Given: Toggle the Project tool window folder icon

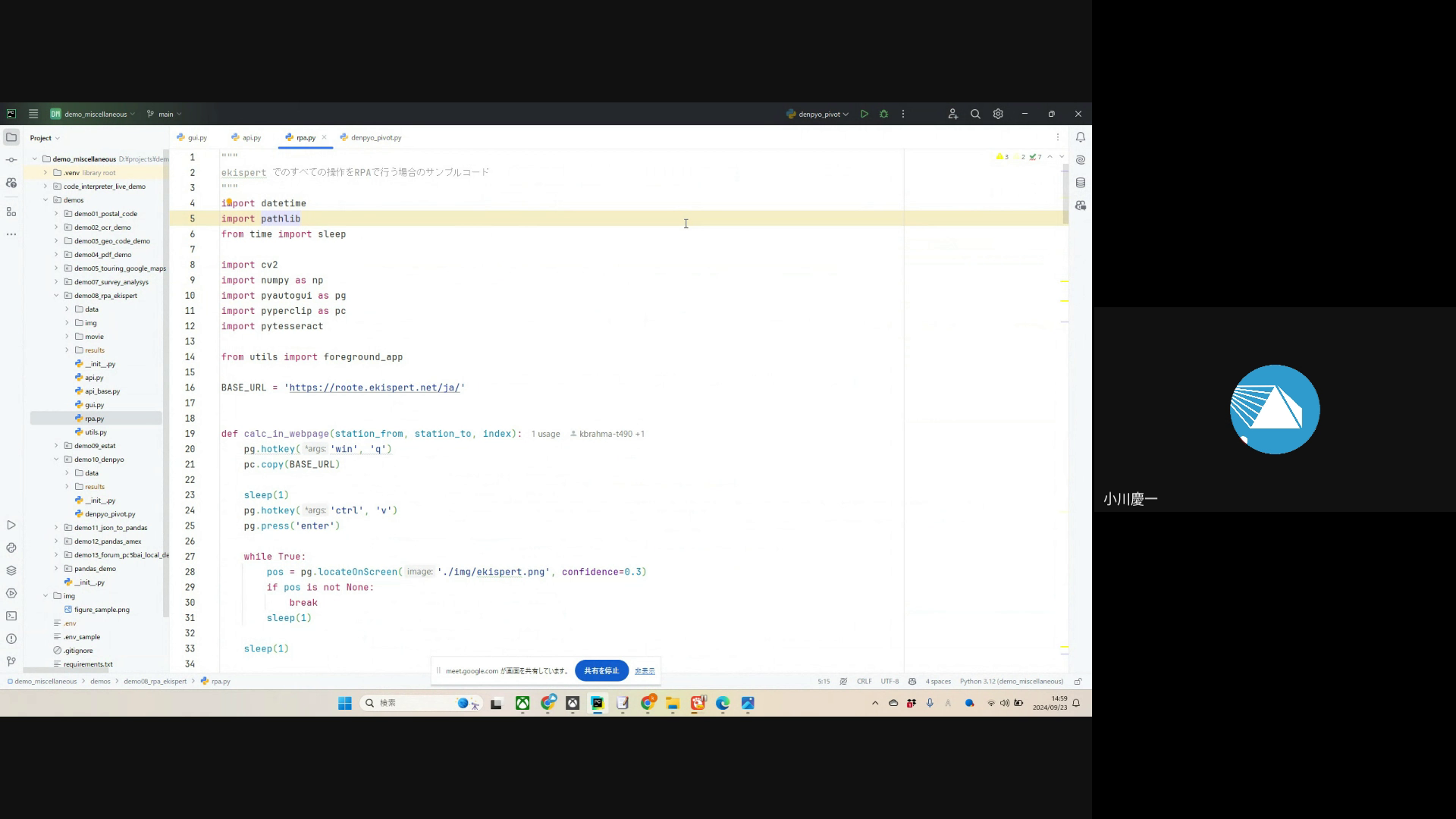Looking at the screenshot, I should tap(11, 137).
